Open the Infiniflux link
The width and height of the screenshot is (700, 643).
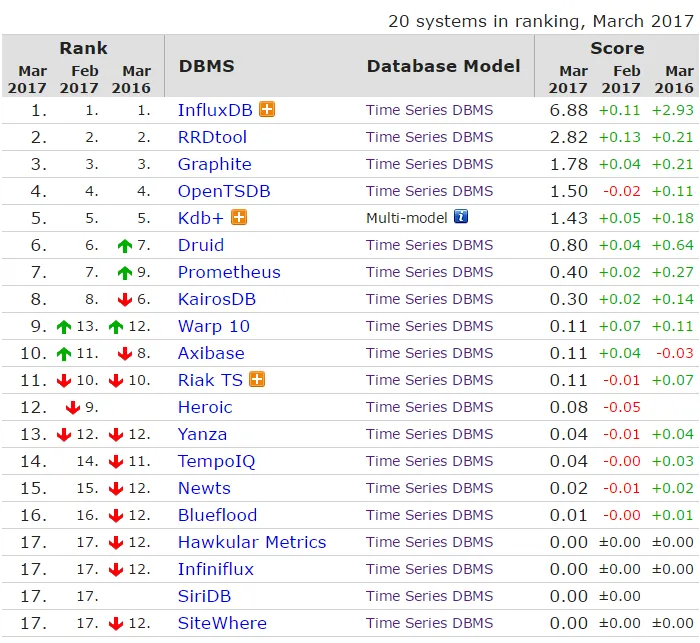click(216, 569)
